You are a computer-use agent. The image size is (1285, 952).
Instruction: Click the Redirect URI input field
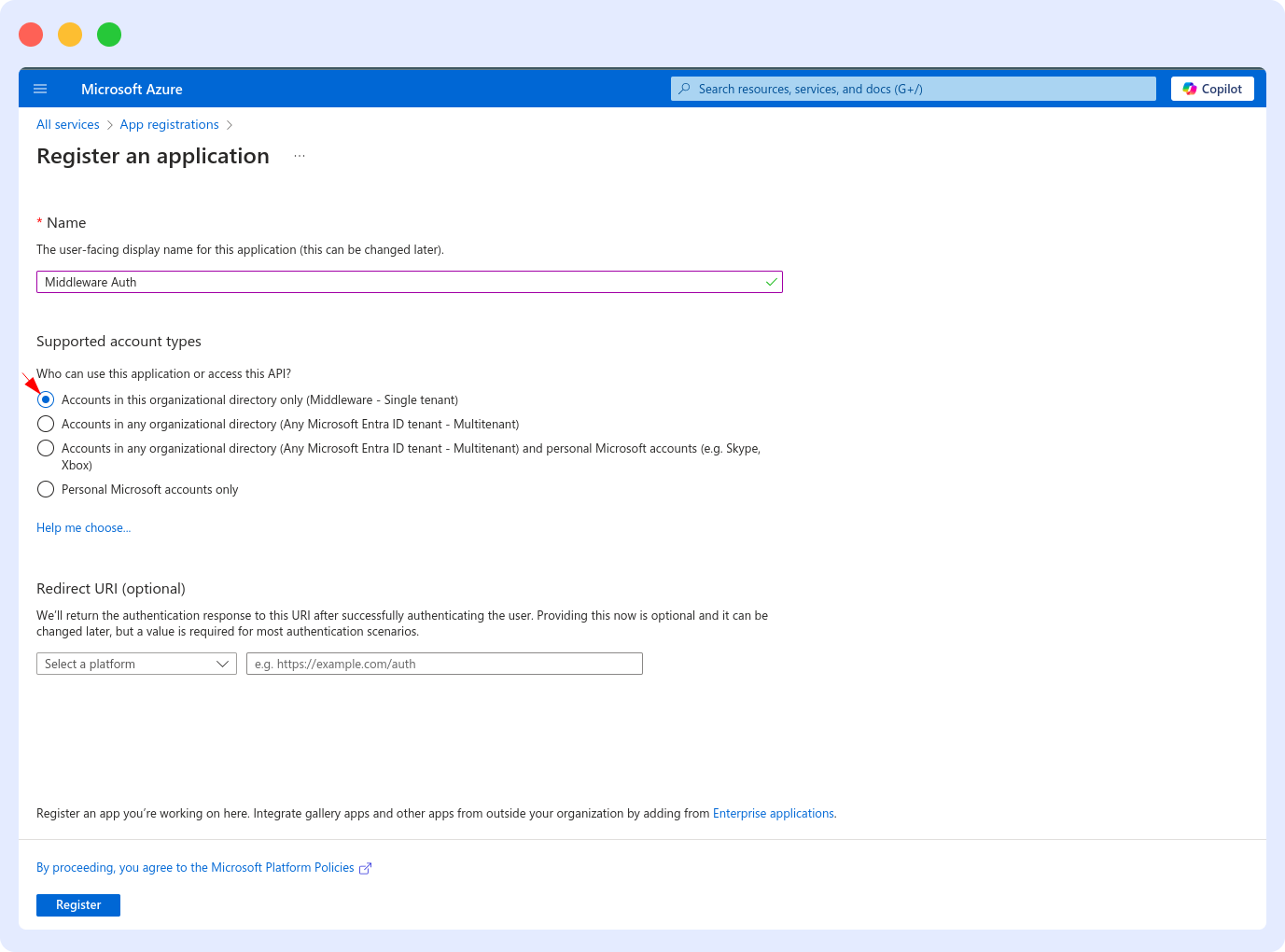[x=444, y=664]
